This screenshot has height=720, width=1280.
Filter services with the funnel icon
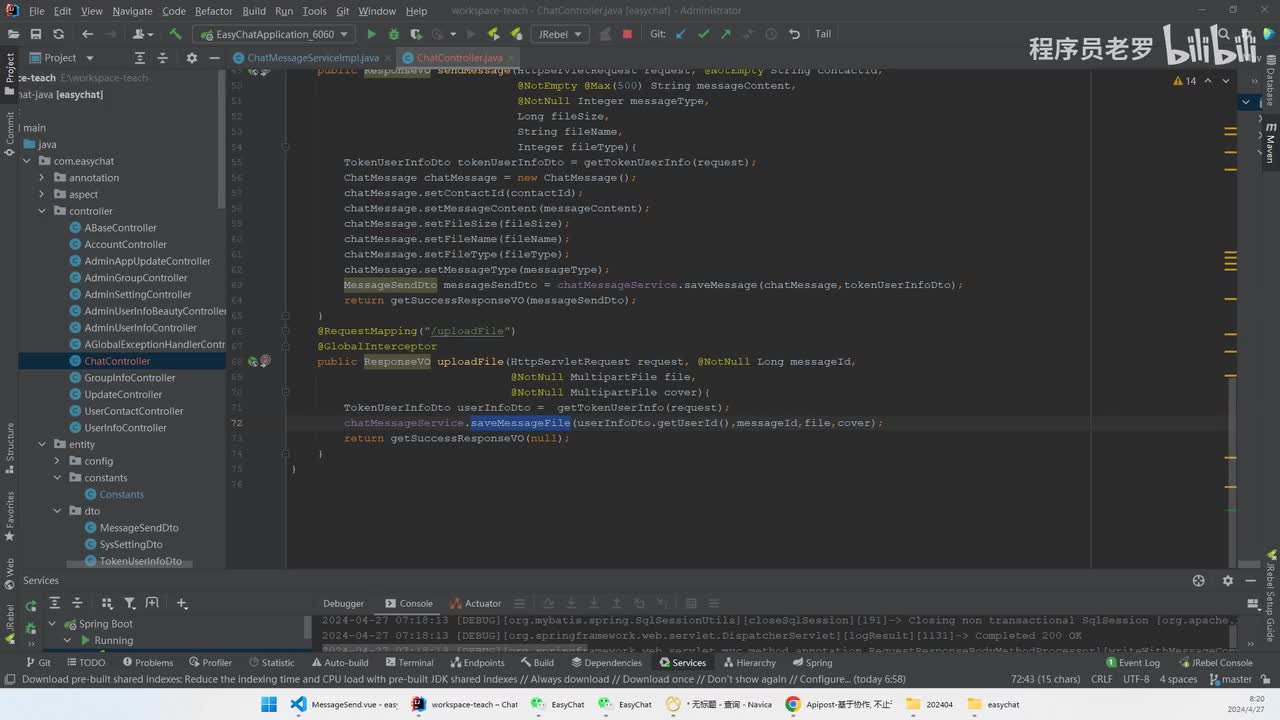[x=130, y=604]
